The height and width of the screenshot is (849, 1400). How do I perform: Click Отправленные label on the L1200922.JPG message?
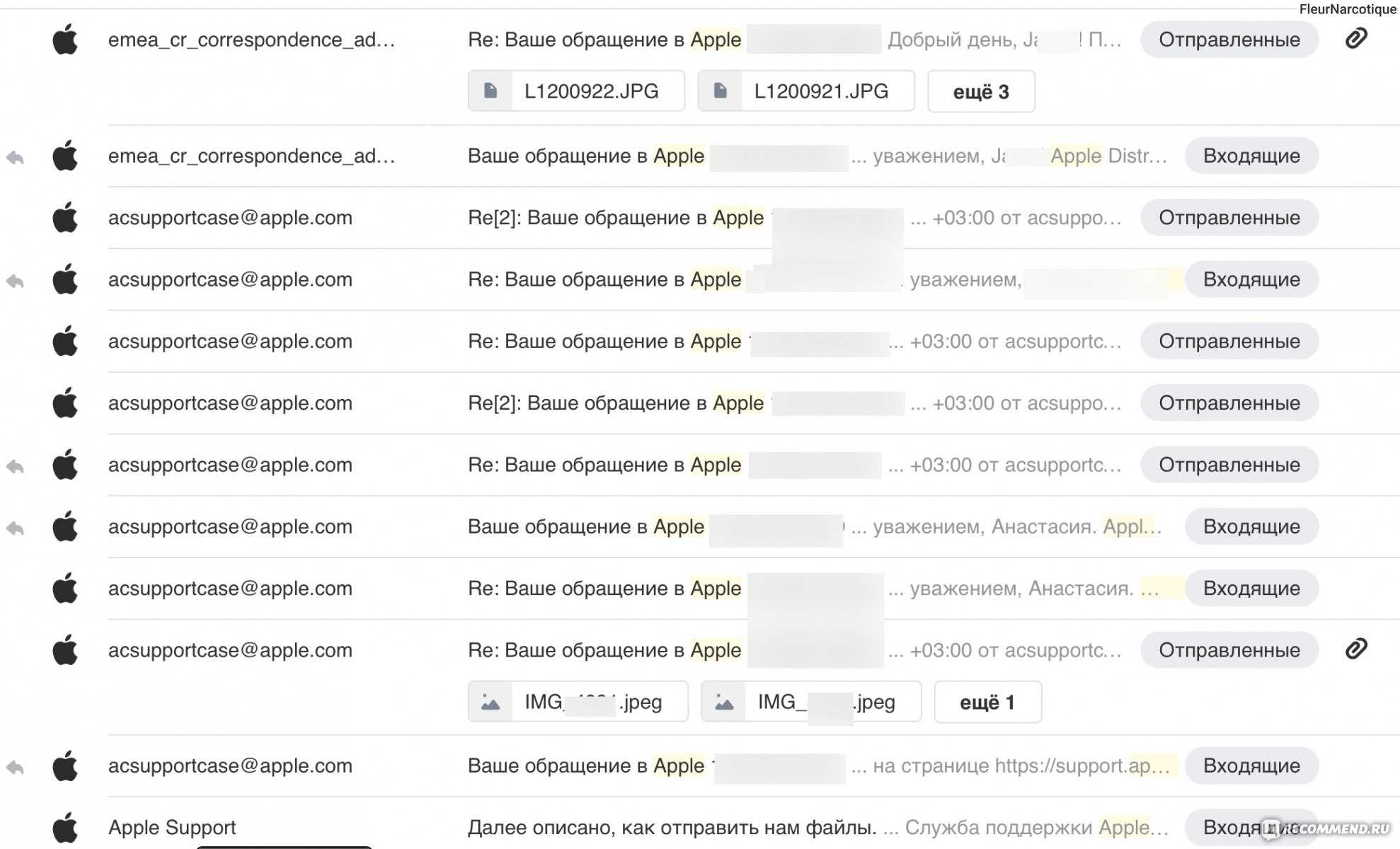(1229, 40)
